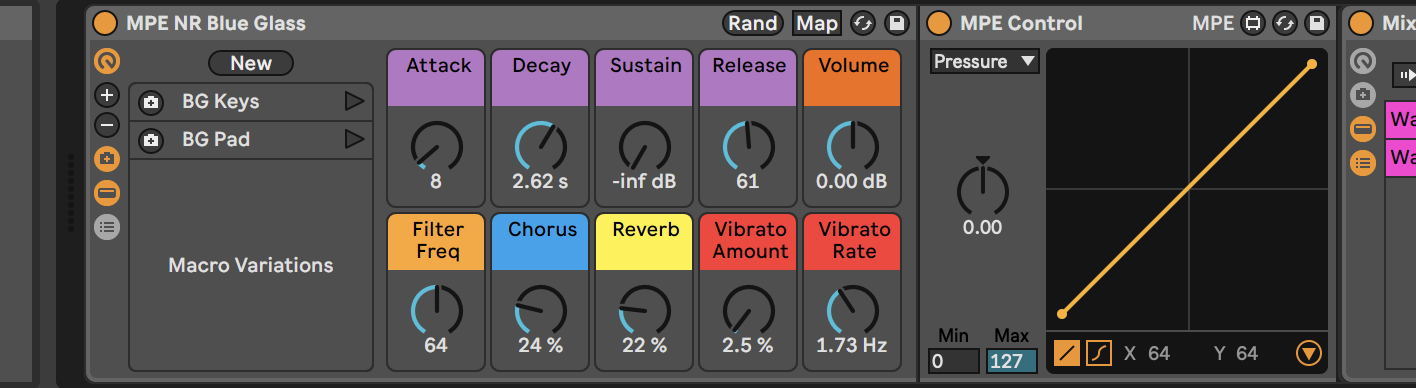Click the Min value field

click(954, 361)
